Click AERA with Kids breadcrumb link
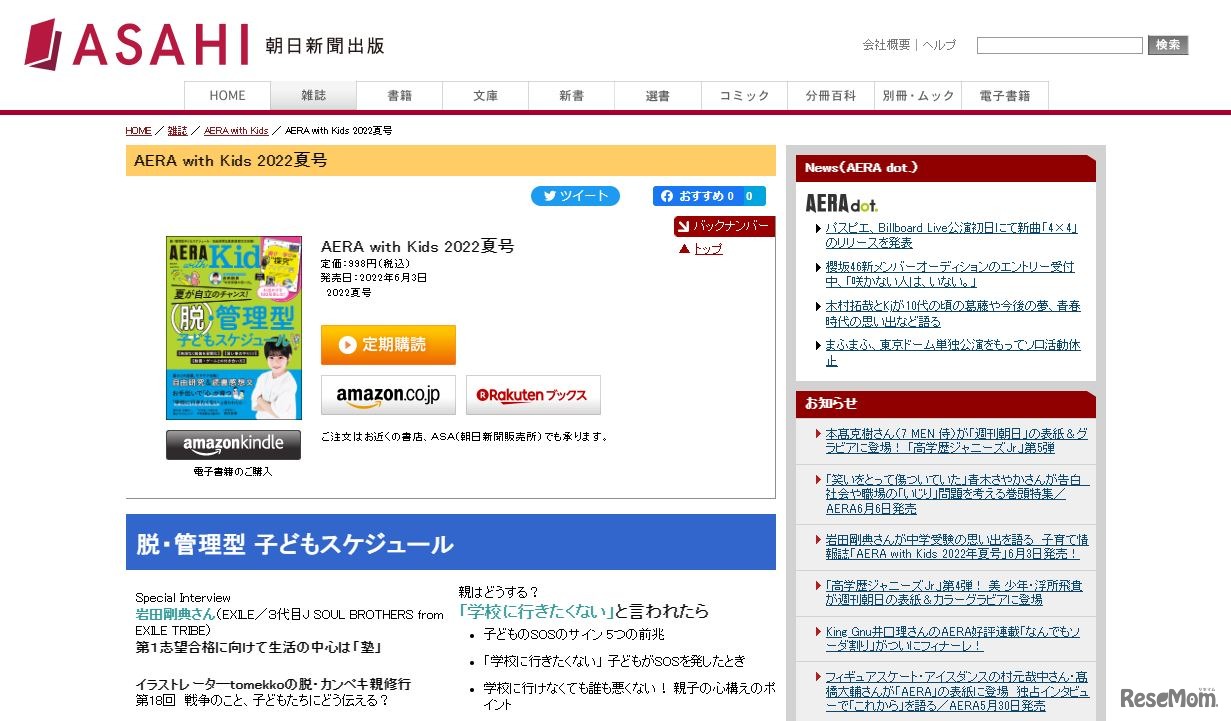This screenshot has width=1231, height=721. pyautogui.click(x=236, y=131)
